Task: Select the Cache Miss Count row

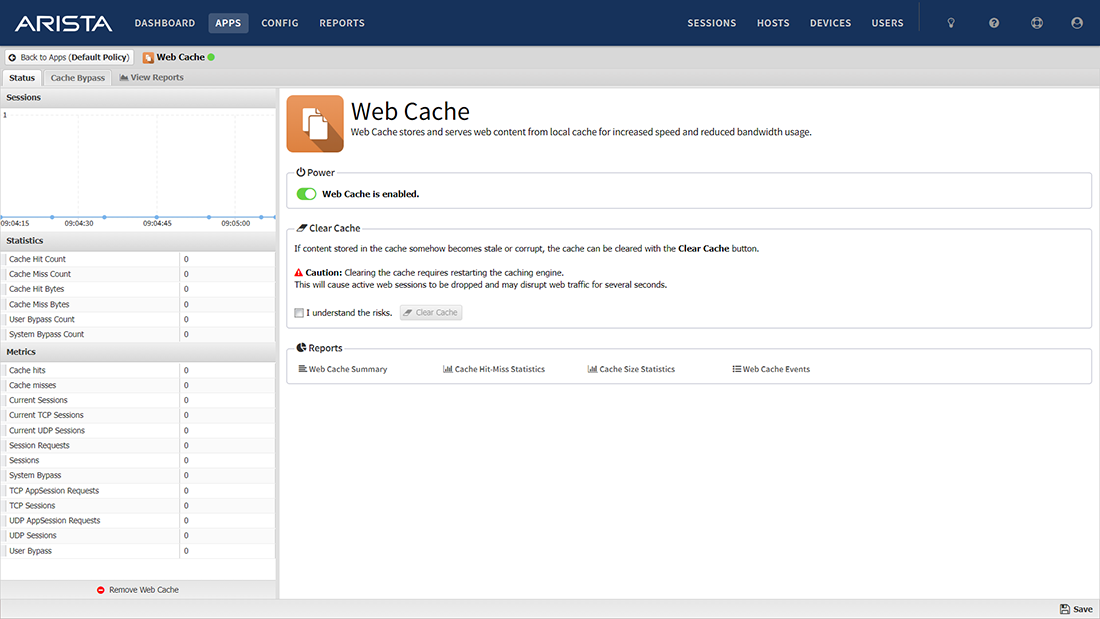Action: click(138, 274)
